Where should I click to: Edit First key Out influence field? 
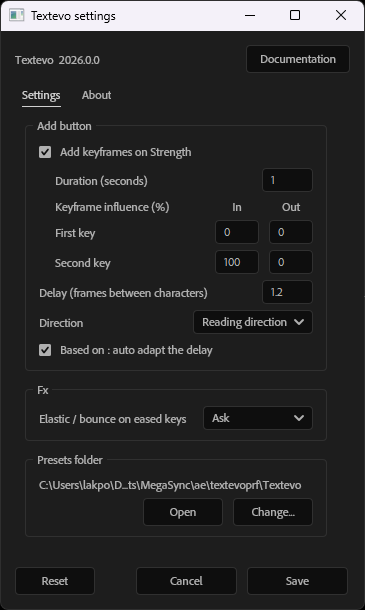tap(291, 232)
